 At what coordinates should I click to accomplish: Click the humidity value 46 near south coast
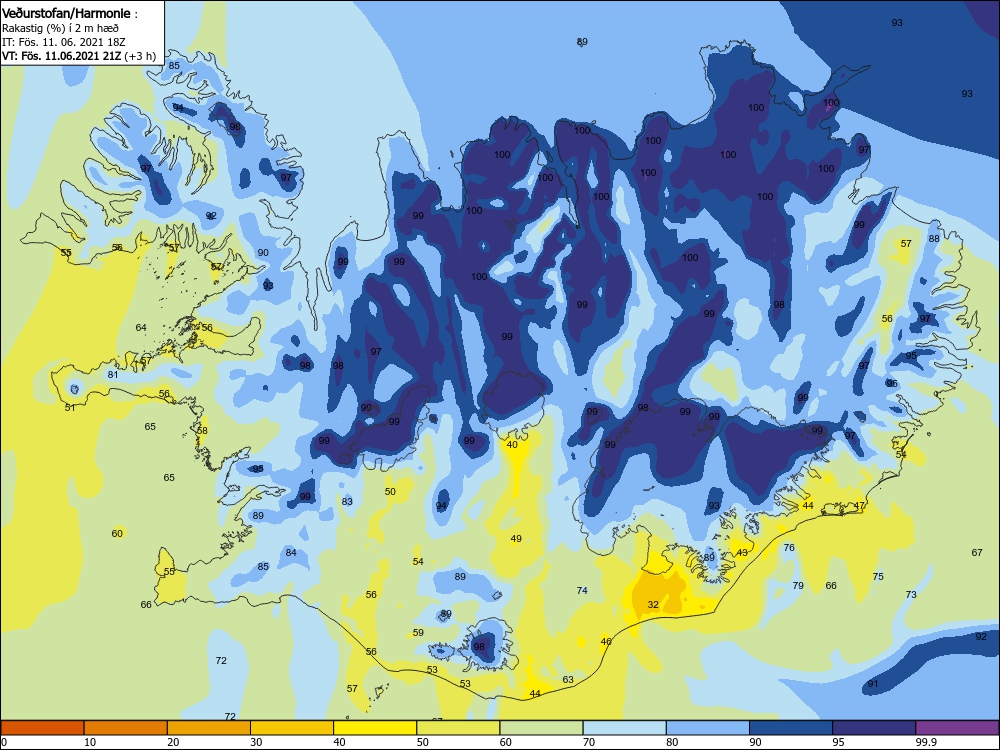pyautogui.click(x=606, y=642)
